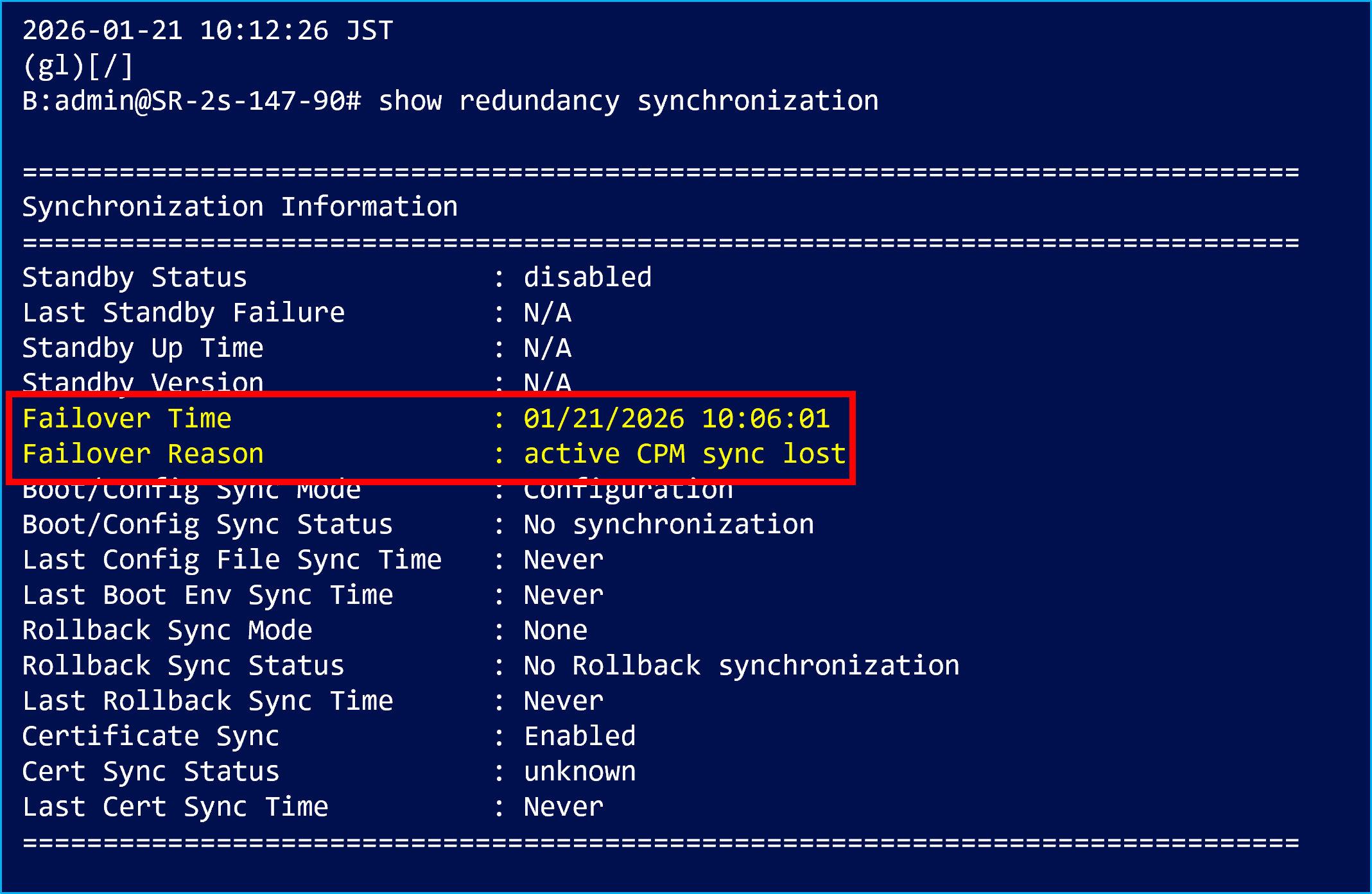Screen dimensions: 1372x894
Task: Click the Boot/Config Sync Status label
Action: [207, 525]
